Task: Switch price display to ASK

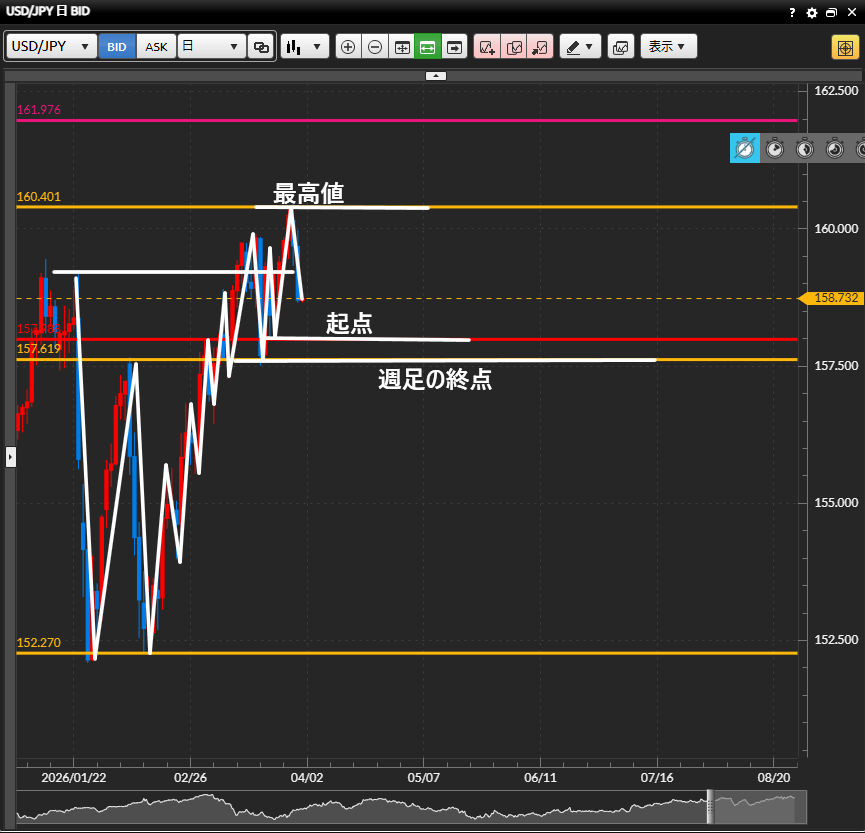Action: [x=156, y=47]
